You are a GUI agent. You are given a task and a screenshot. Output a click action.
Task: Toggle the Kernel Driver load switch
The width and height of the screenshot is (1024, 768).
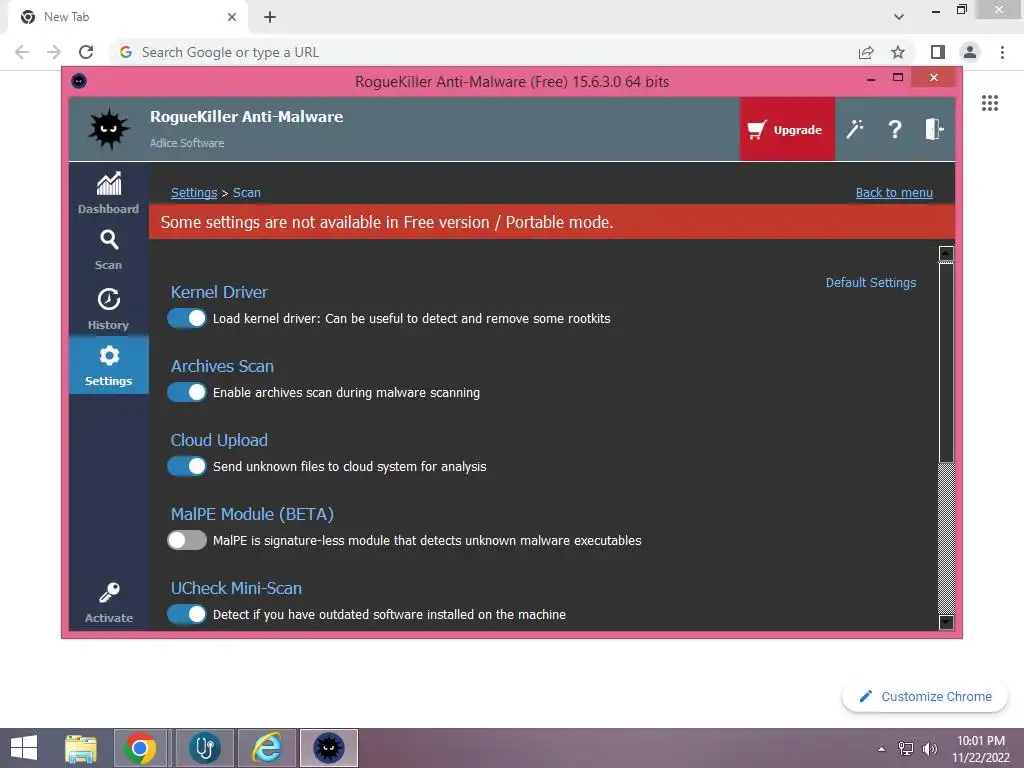pyautogui.click(x=187, y=318)
